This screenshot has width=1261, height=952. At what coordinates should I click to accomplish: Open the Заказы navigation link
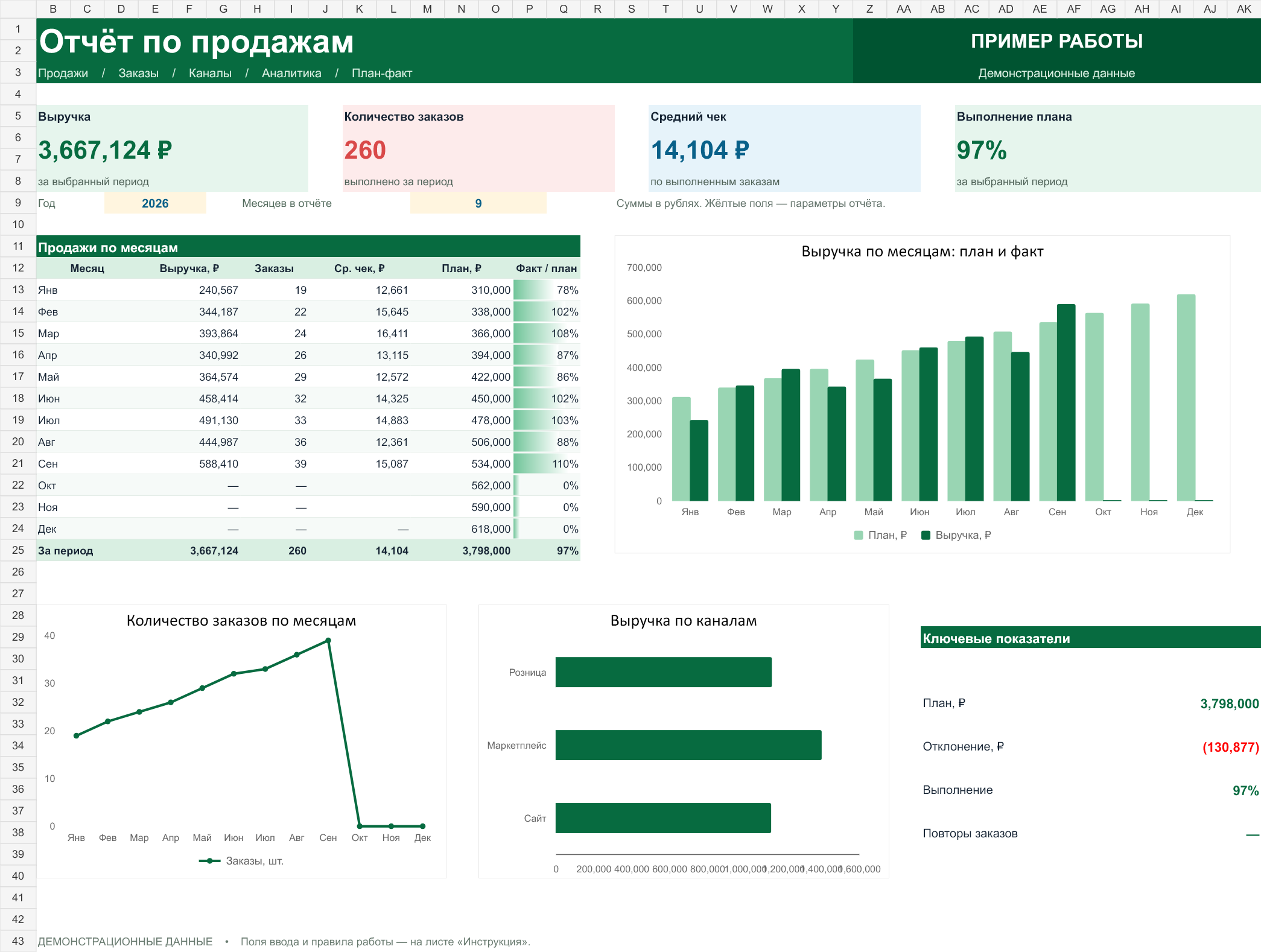point(138,73)
